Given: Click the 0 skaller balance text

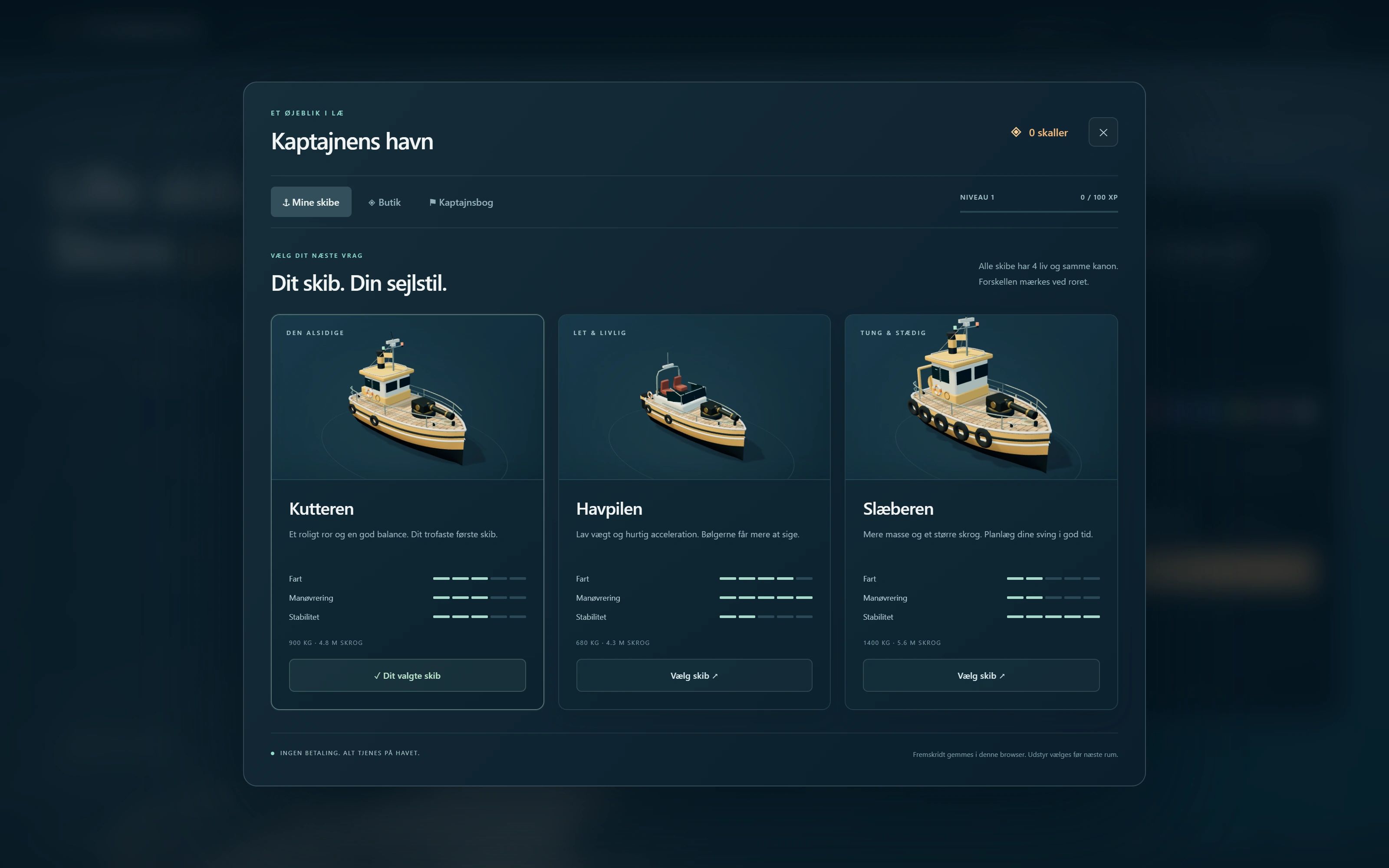Looking at the screenshot, I should coord(1048,133).
